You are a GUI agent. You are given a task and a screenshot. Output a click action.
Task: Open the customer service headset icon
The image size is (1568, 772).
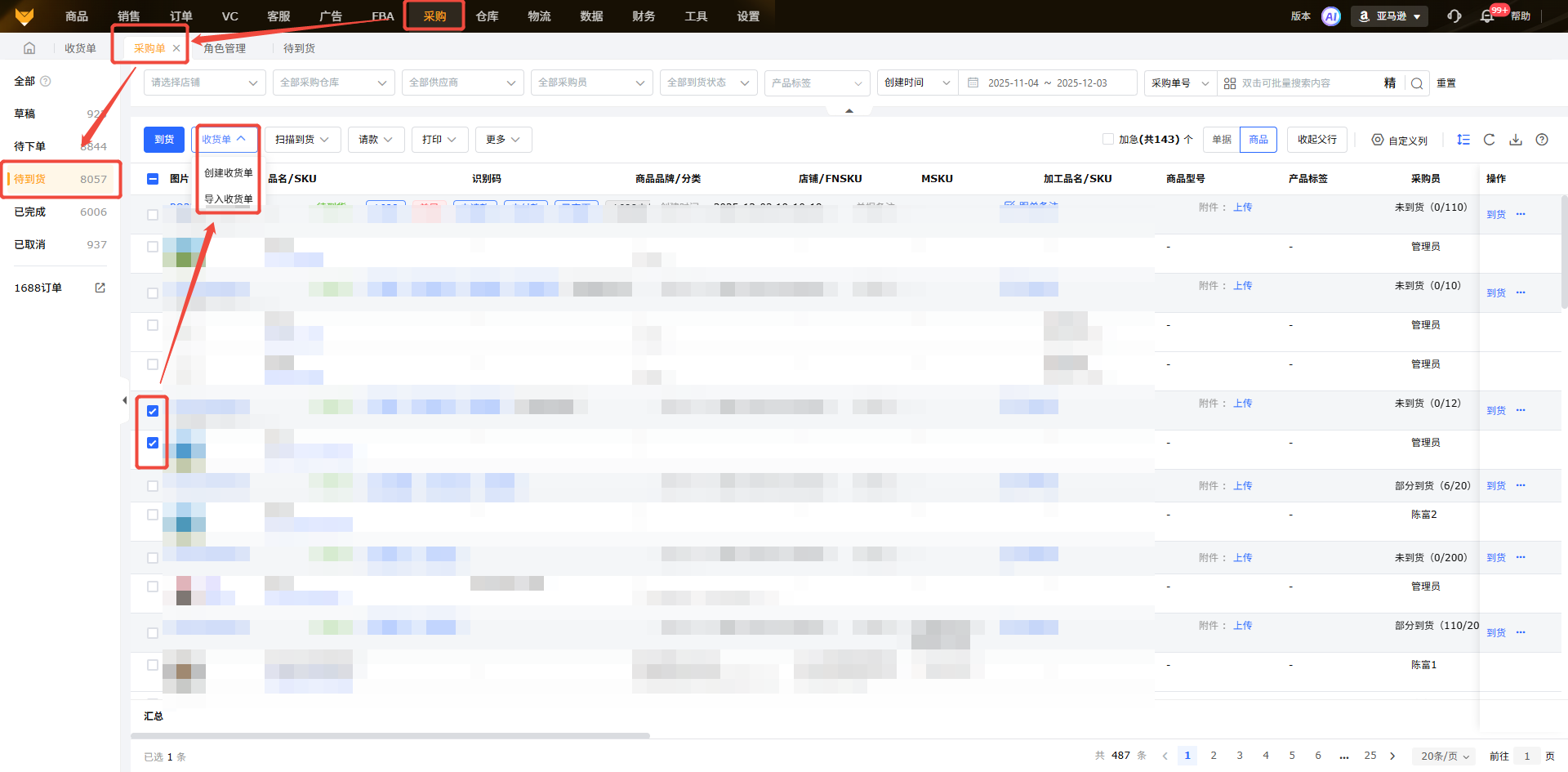[1454, 16]
